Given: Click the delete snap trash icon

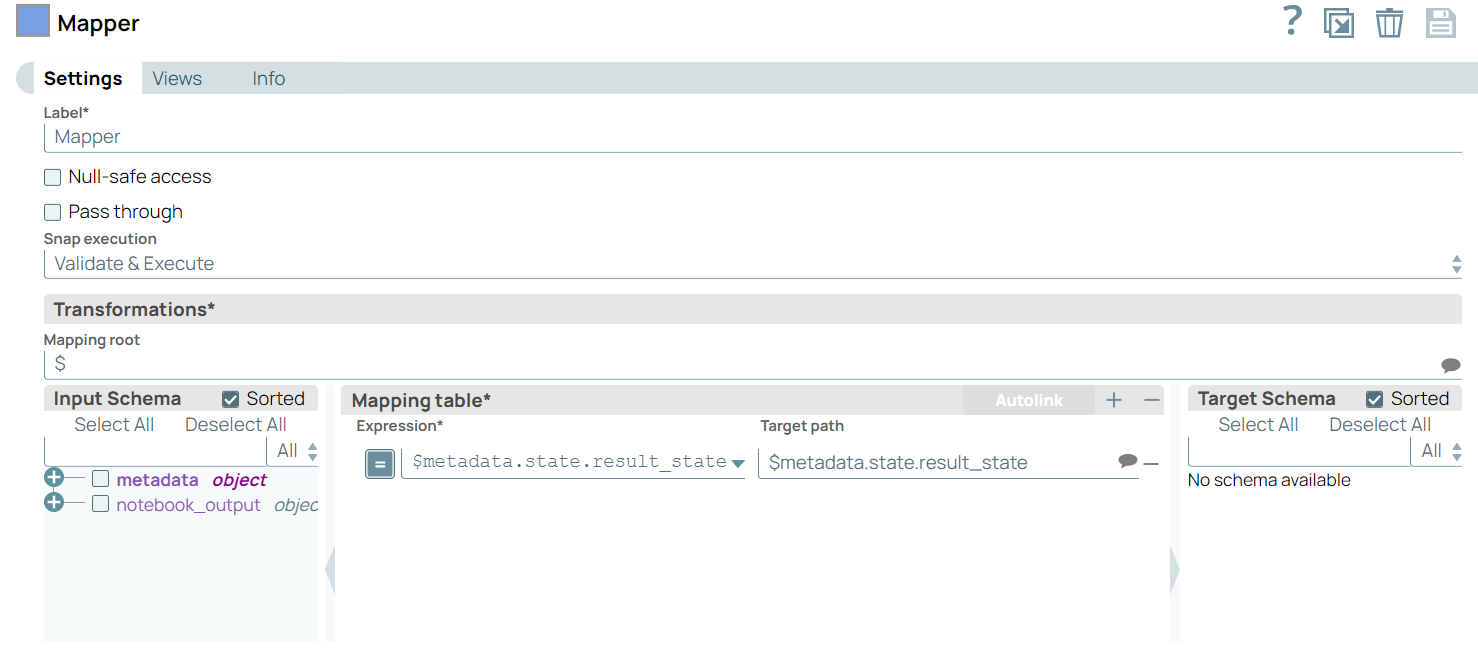Looking at the screenshot, I should pyautogui.click(x=1389, y=22).
